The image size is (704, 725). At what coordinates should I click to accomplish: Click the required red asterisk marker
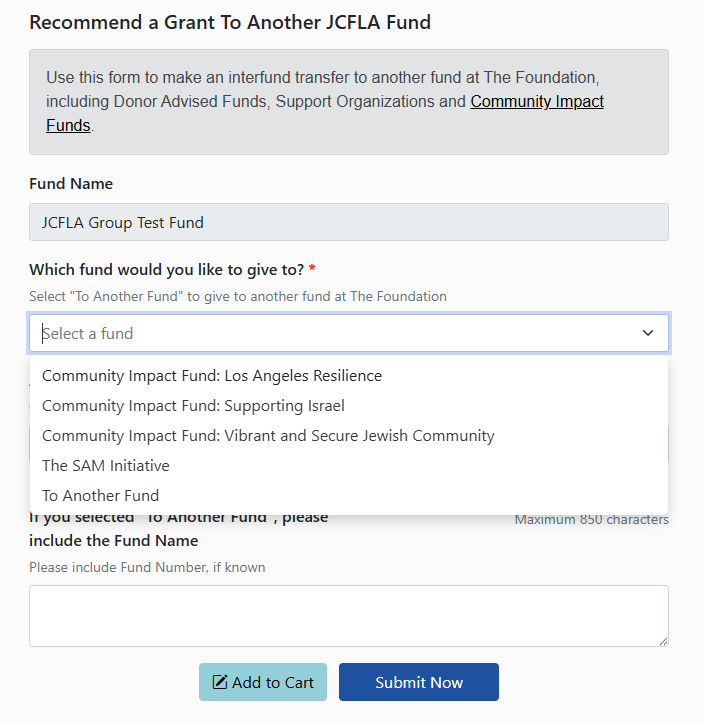(x=312, y=268)
